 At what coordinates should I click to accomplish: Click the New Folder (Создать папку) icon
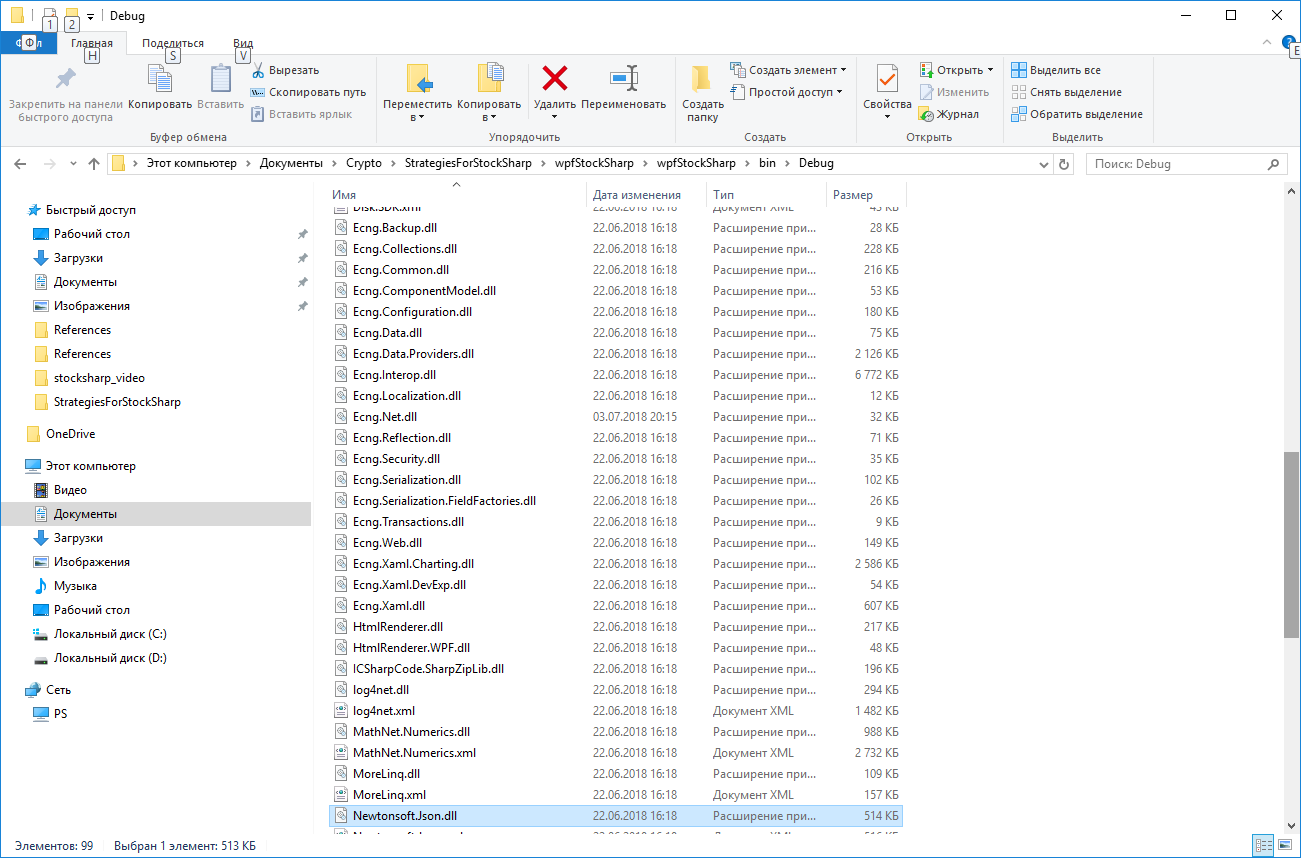pyautogui.click(x=702, y=80)
